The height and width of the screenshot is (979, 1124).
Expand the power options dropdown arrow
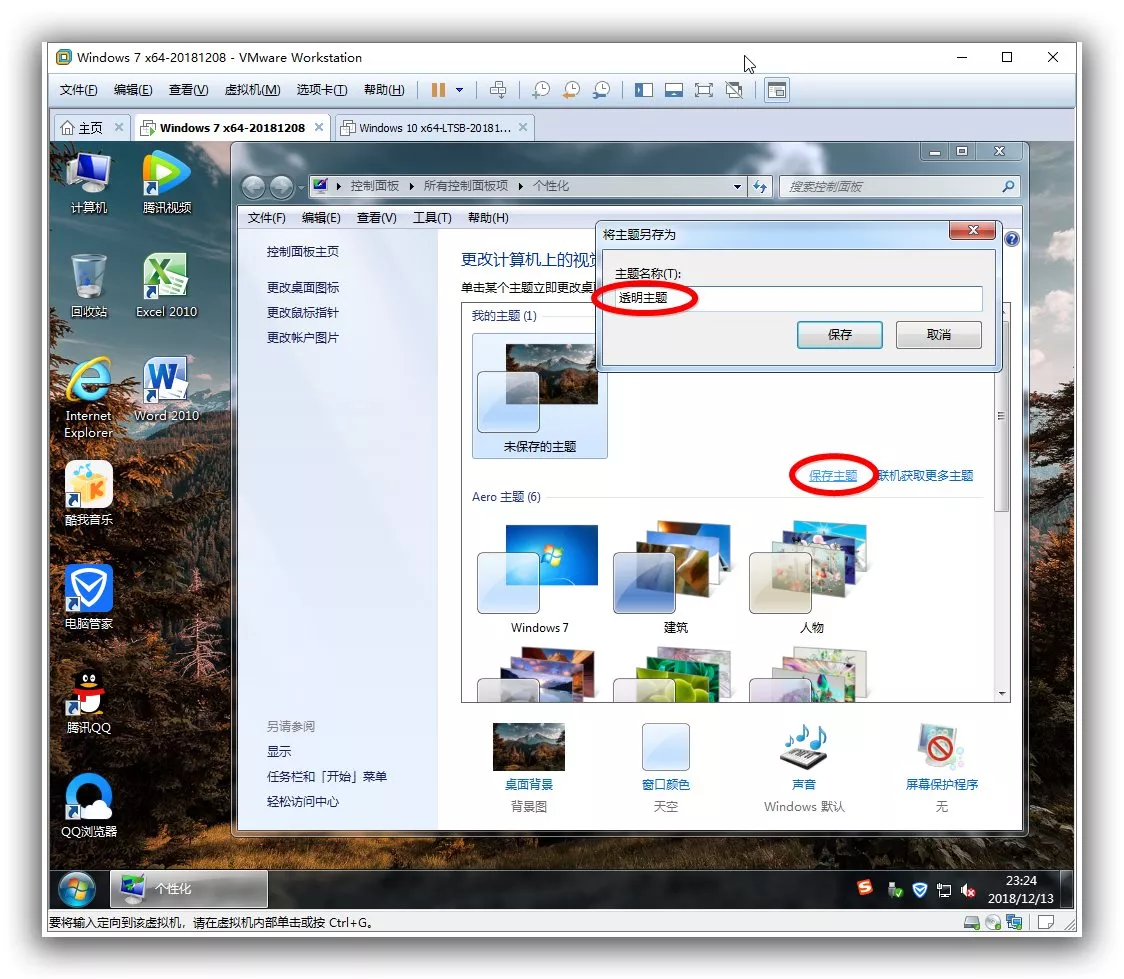pyautogui.click(x=459, y=90)
